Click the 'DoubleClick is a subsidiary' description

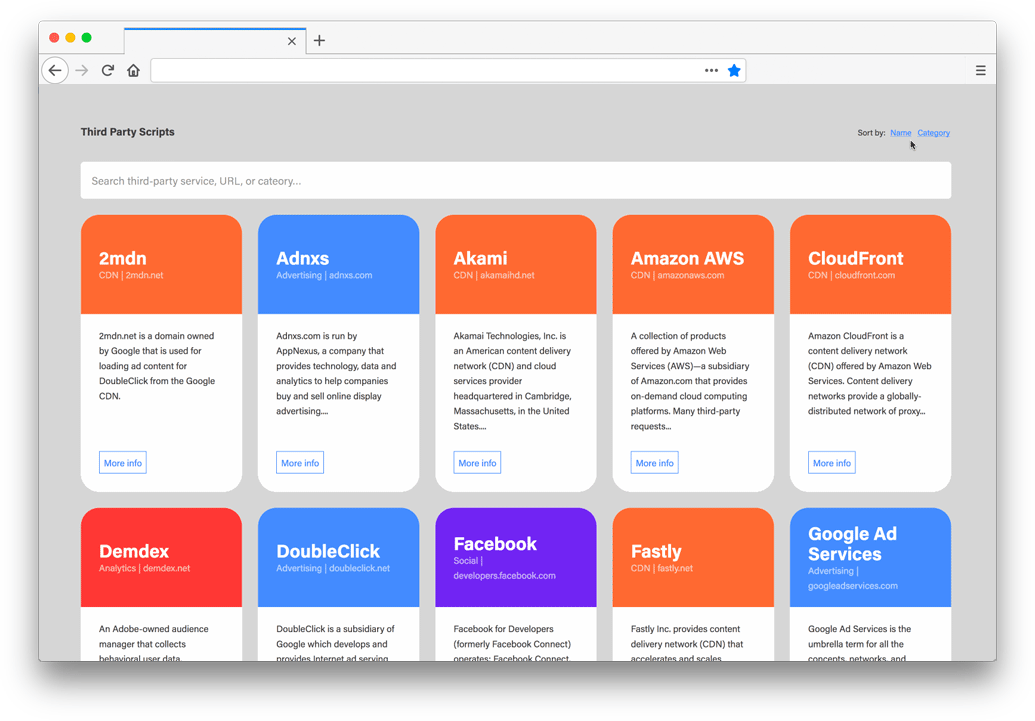(335, 642)
